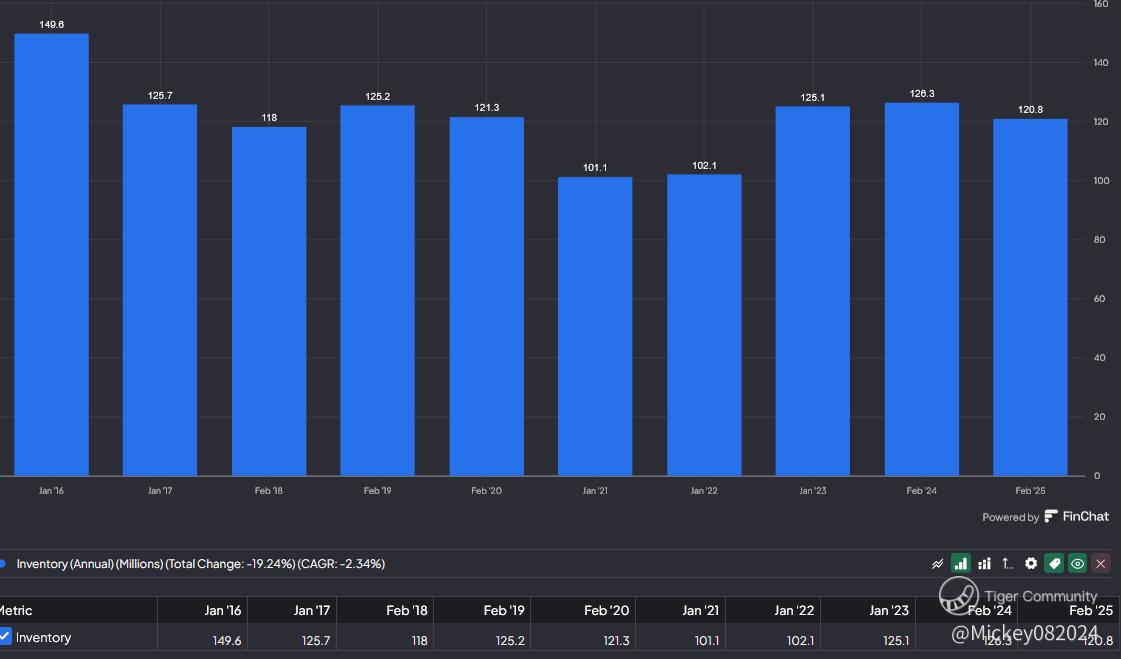Select the bar chart type icon
Screen dimensions: 1121x659
coord(960,564)
